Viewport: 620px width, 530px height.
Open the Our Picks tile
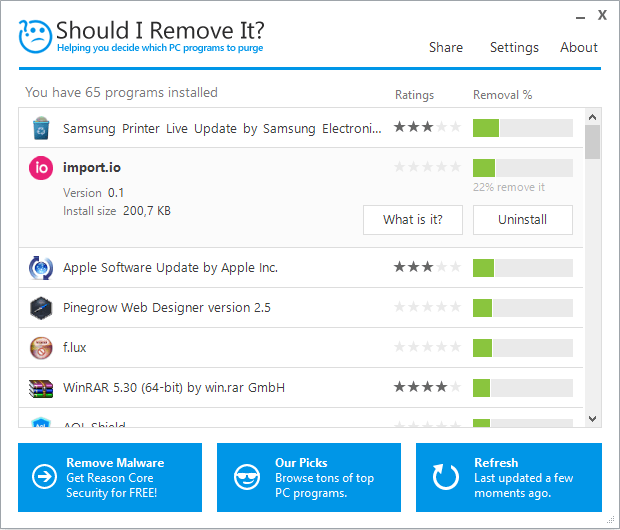[309, 477]
